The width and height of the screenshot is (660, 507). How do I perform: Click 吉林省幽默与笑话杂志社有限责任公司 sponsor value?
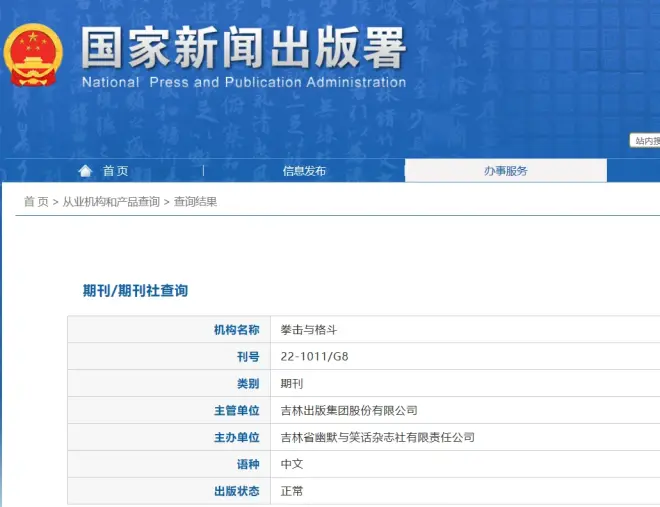[377, 438]
